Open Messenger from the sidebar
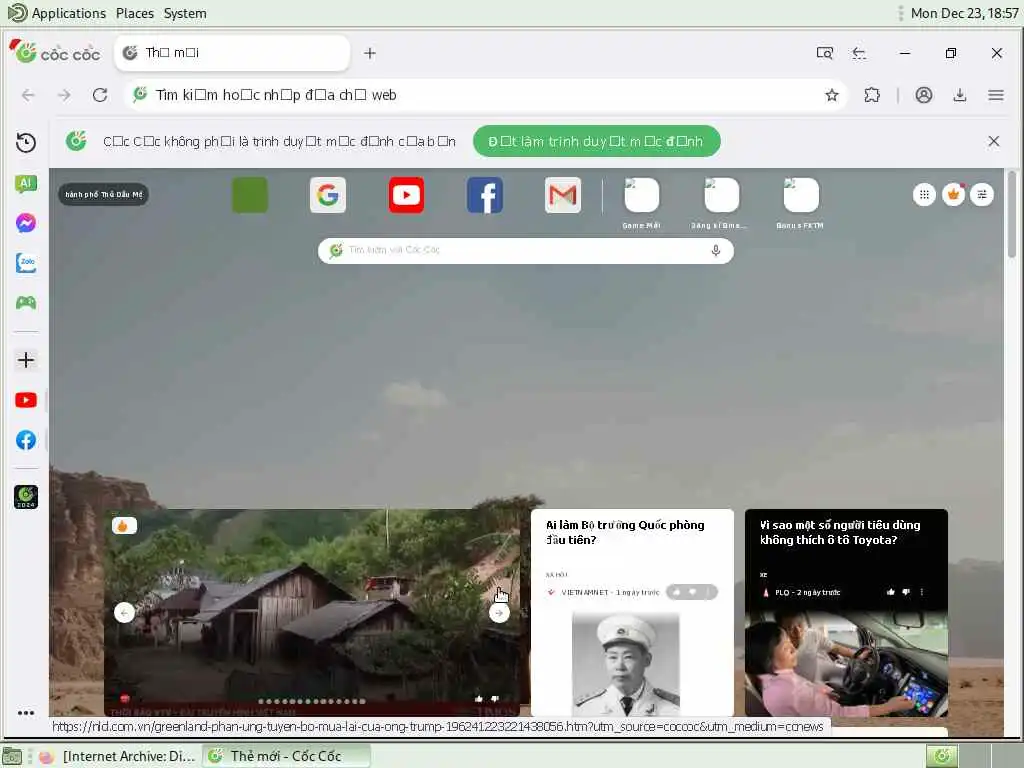The image size is (1024, 768). pyautogui.click(x=25, y=223)
